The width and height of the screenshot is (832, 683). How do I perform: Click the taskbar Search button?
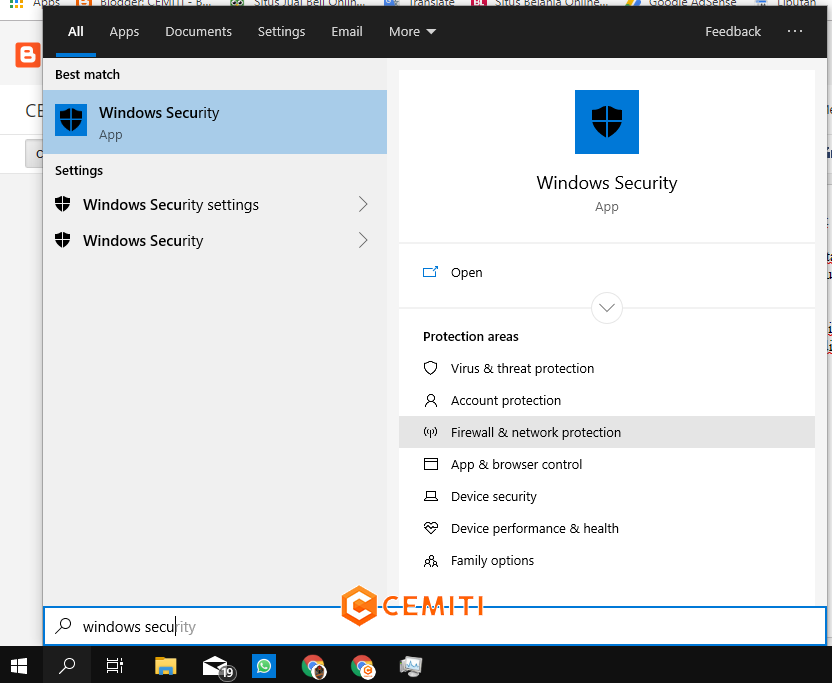67,665
